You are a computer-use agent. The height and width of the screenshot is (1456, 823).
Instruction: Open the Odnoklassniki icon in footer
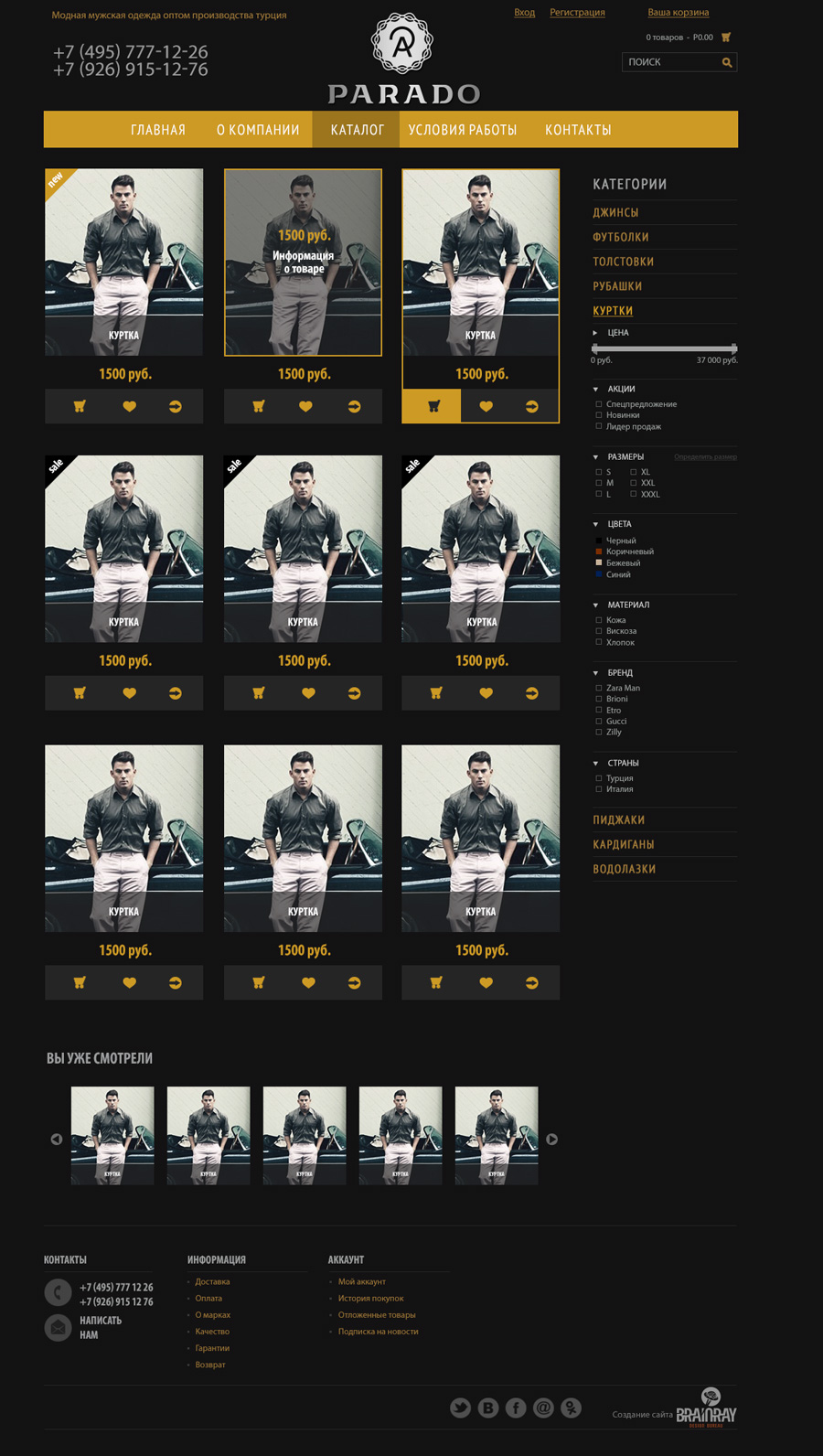click(572, 1408)
